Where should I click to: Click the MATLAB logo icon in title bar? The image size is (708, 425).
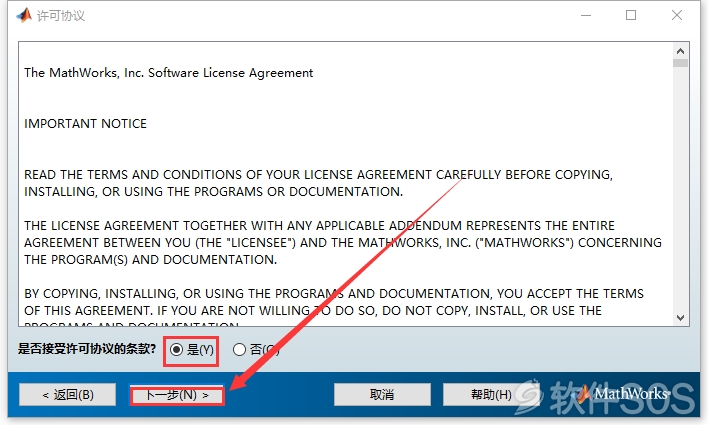(24, 15)
